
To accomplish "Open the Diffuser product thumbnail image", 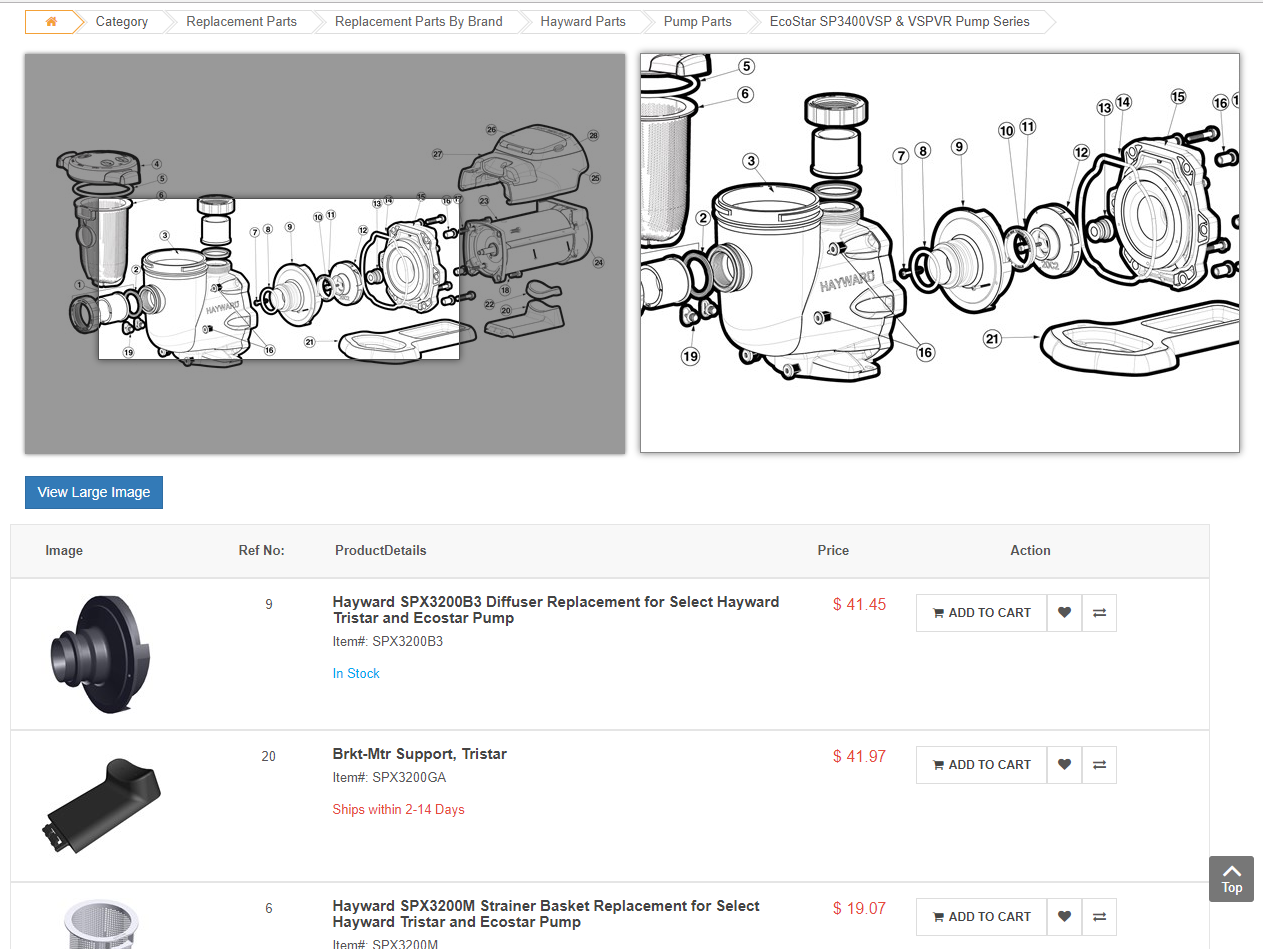I will coord(101,654).
